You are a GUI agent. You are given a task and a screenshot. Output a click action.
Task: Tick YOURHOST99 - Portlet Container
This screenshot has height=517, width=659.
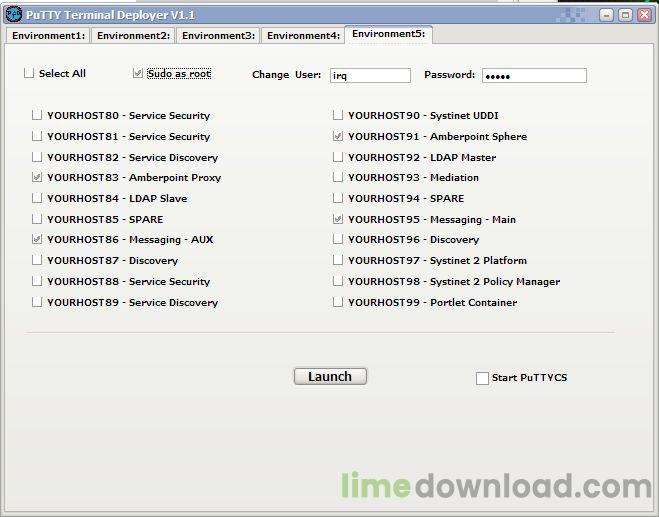338,302
